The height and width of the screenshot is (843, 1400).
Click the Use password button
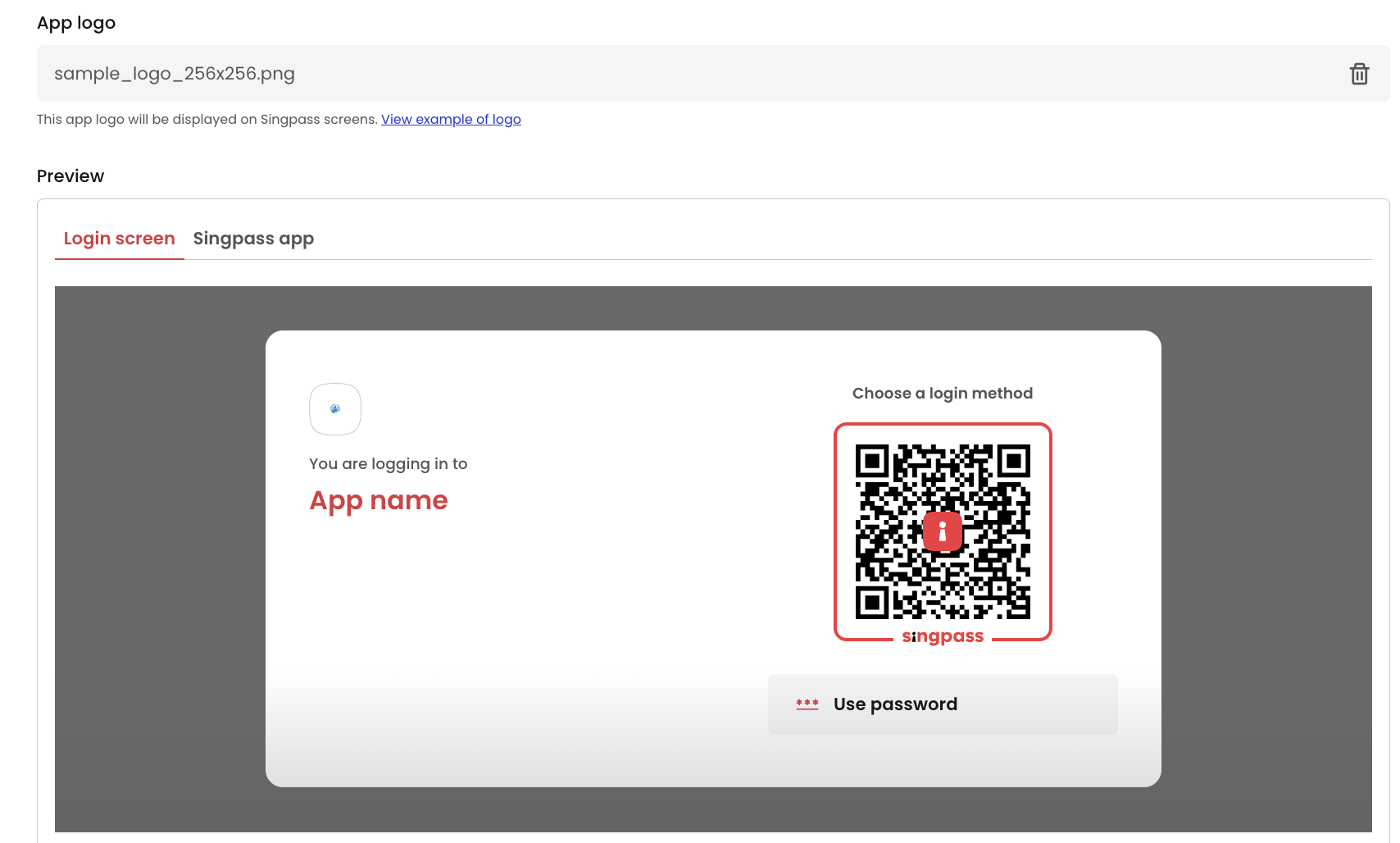tap(943, 704)
